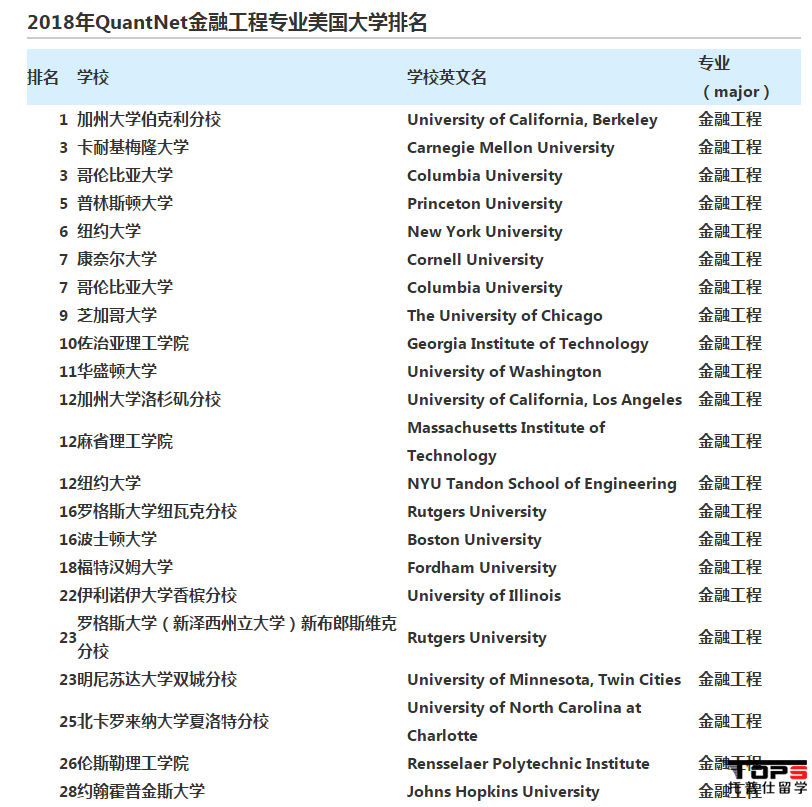Select "Columbia University" in the rank 7 row
Screen dimensions: 812x807
(x=485, y=287)
